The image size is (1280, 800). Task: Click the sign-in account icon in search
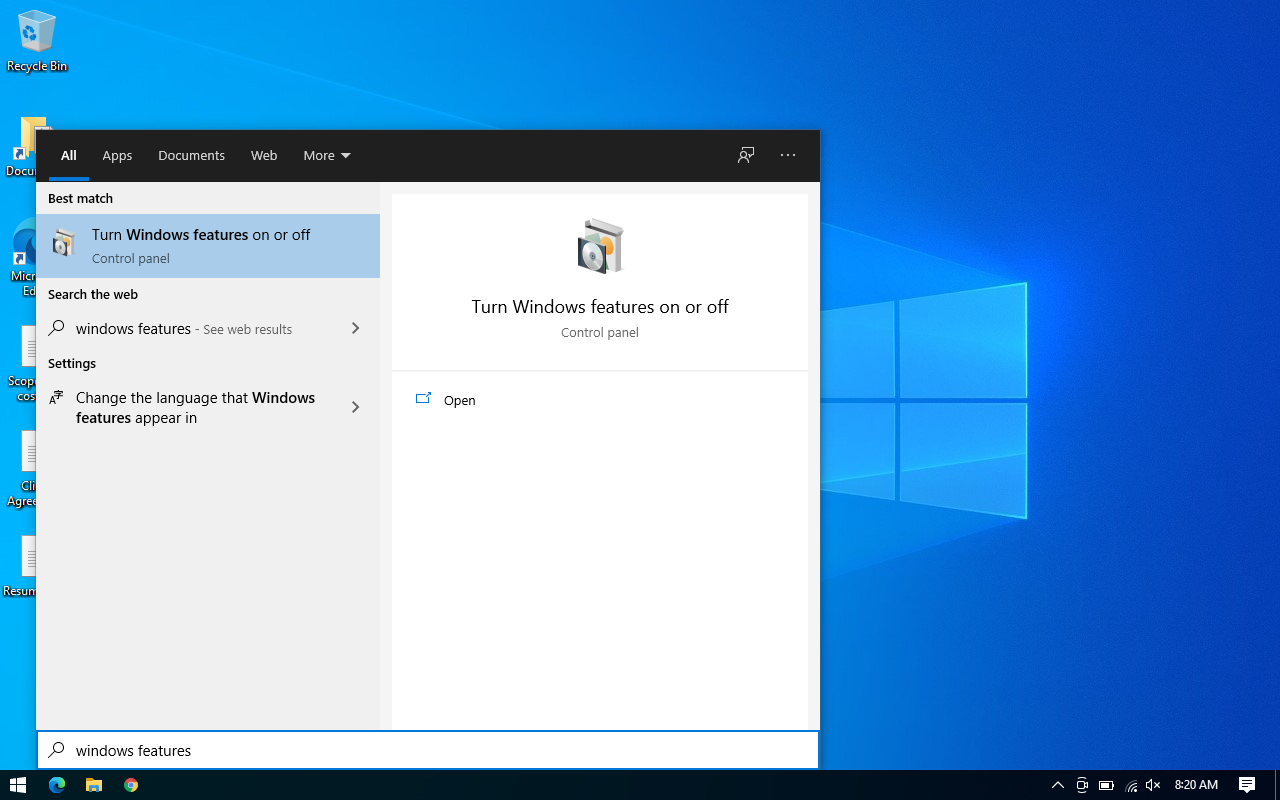[x=746, y=155]
